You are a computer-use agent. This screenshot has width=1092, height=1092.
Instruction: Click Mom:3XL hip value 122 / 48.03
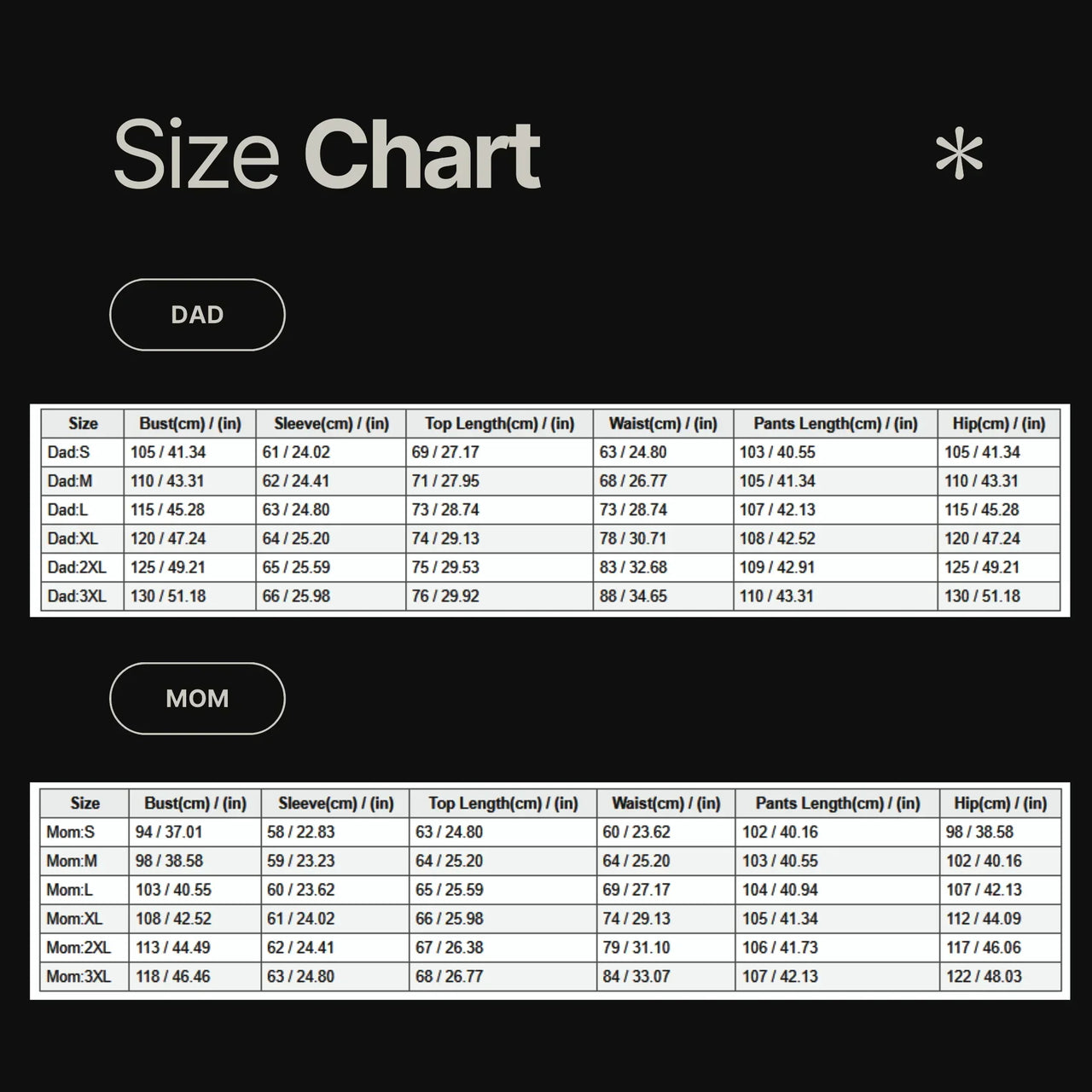pos(984,977)
